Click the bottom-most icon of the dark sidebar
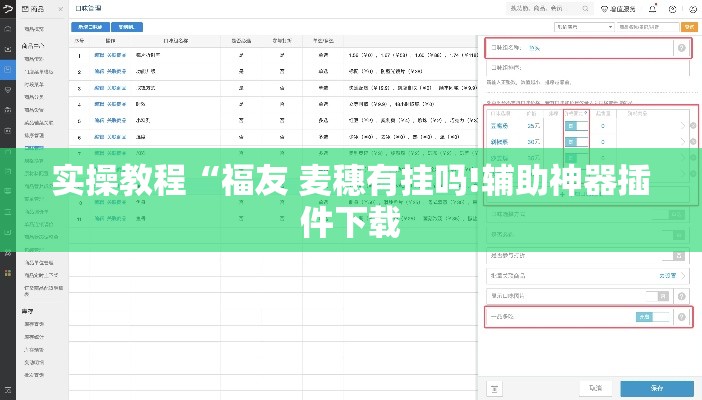Screen dimensions: 702x400 pos(8,390)
